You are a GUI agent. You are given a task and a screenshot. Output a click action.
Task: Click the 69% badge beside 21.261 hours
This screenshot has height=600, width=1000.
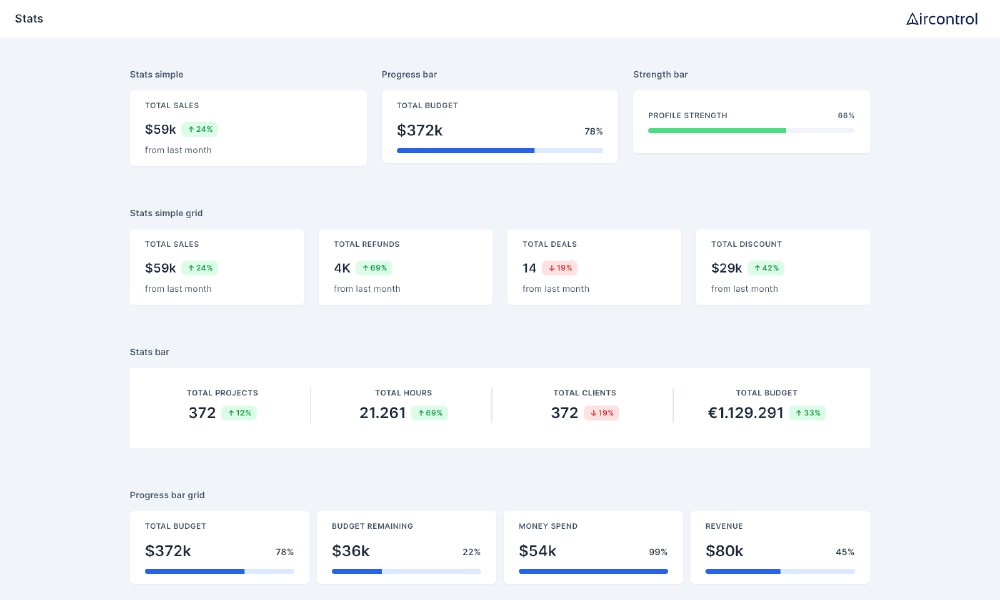[x=429, y=413]
